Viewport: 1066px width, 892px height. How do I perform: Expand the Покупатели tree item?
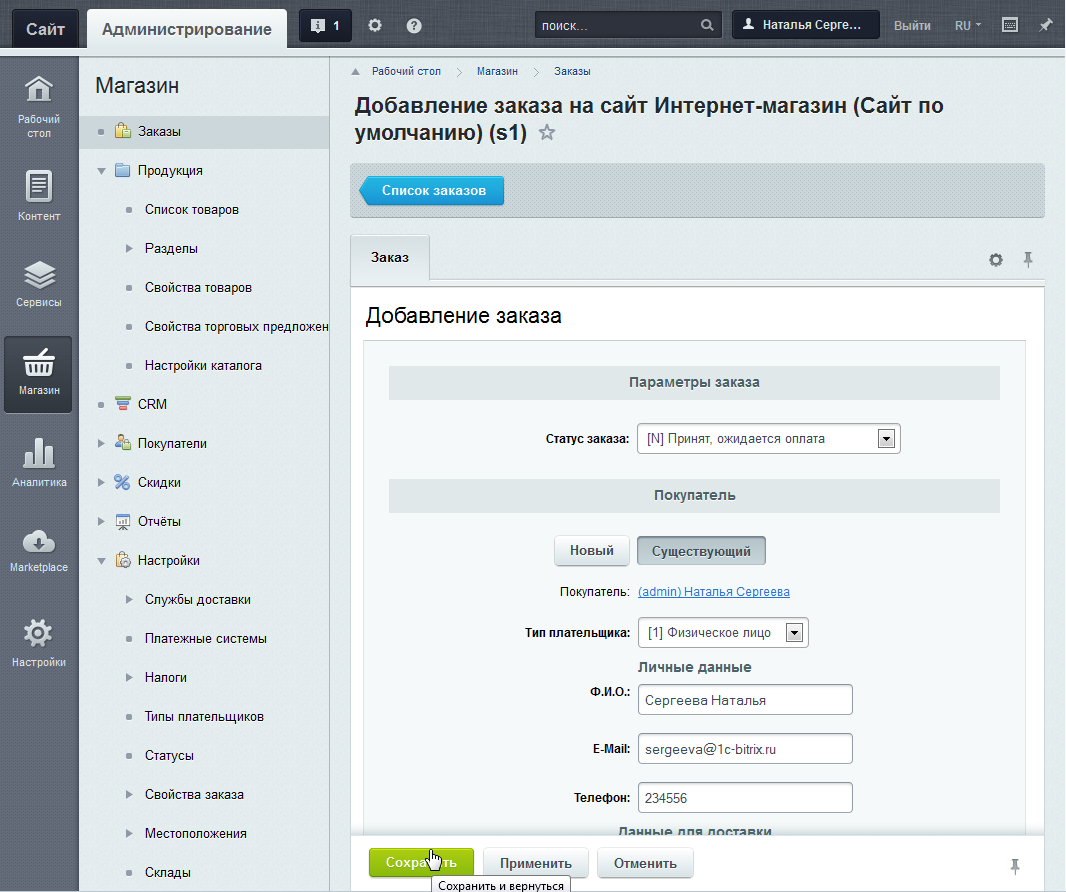[x=101, y=443]
